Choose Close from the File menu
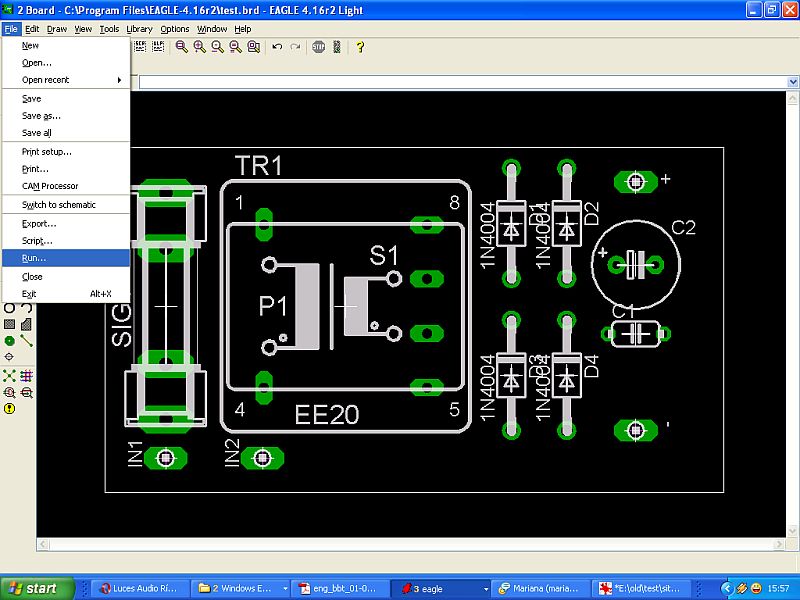The image size is (800, 600). click(66, 277)
